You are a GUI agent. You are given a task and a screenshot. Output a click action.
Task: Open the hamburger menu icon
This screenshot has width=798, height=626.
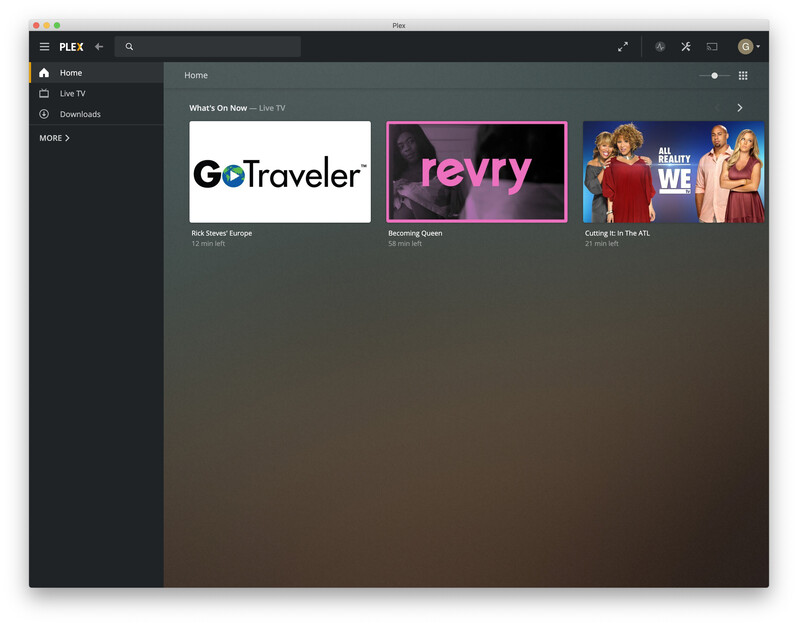45,47
